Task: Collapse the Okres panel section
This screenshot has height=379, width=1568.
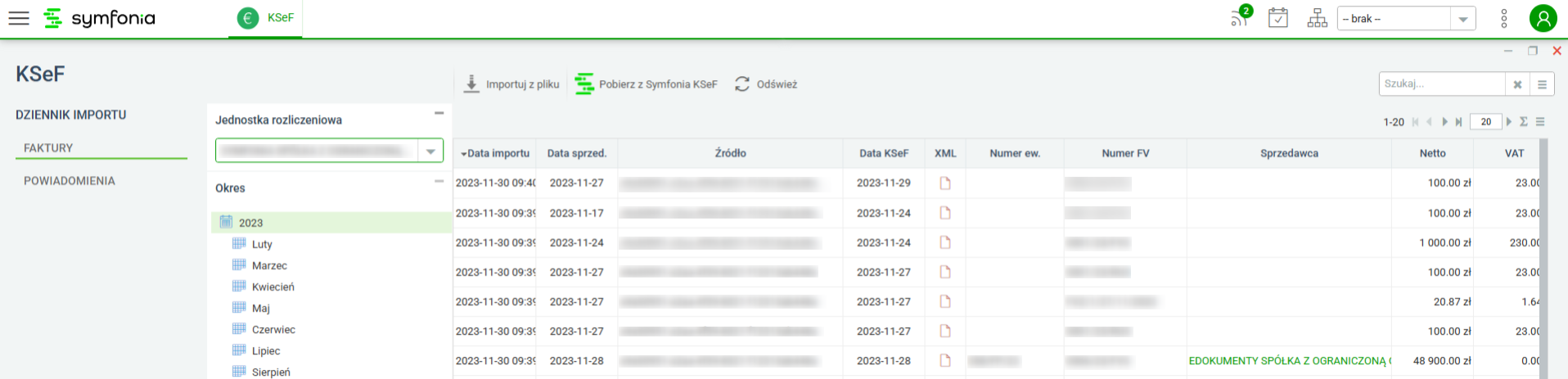Action: pos(439,181)
